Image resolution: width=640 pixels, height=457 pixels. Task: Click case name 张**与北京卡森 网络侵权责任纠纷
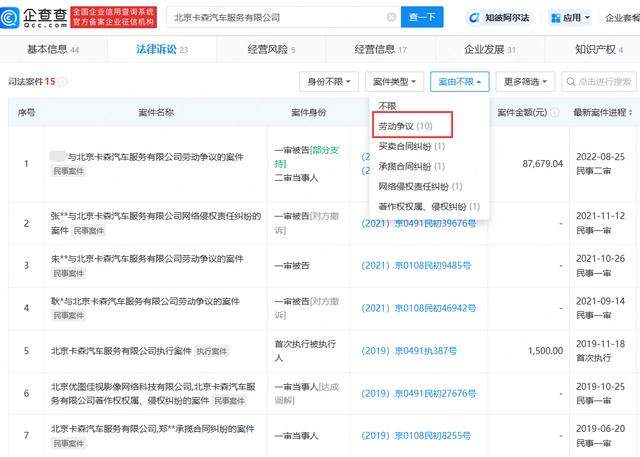pyautogui.click(x=156, y=222)
